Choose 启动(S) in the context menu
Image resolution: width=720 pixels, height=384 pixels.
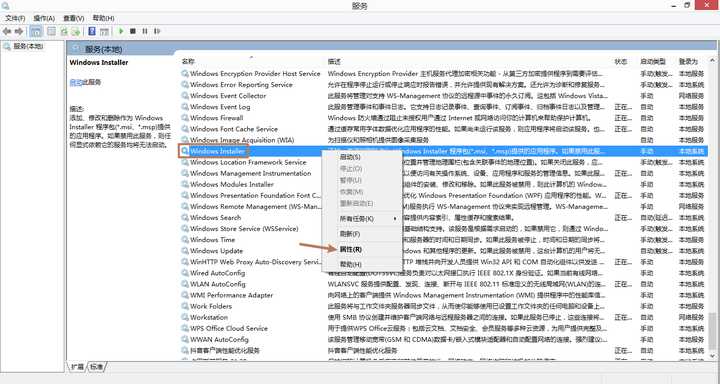coord(362,157)
